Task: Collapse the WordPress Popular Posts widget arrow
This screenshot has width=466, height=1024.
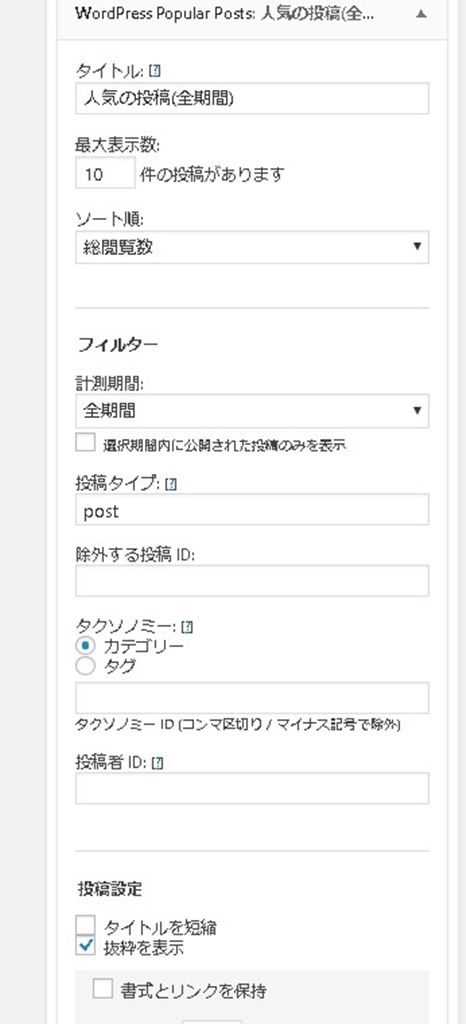Action: pyautogui.click(x=422, y=14)
